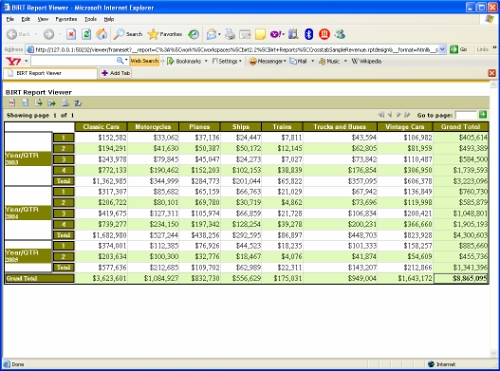Click the Vintage Cars column header
Viewport: 500px width, 371px height.
[405, 127]
